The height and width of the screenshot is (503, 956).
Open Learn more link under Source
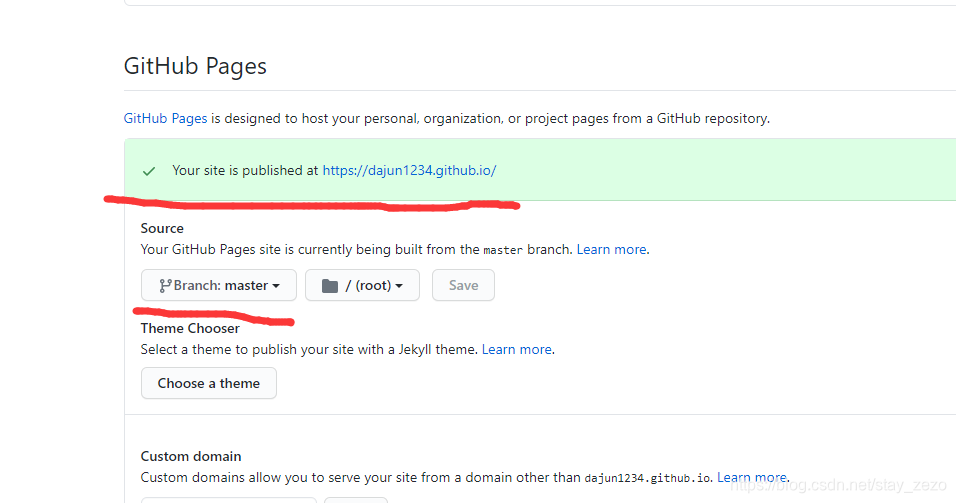tap(612, 249)
